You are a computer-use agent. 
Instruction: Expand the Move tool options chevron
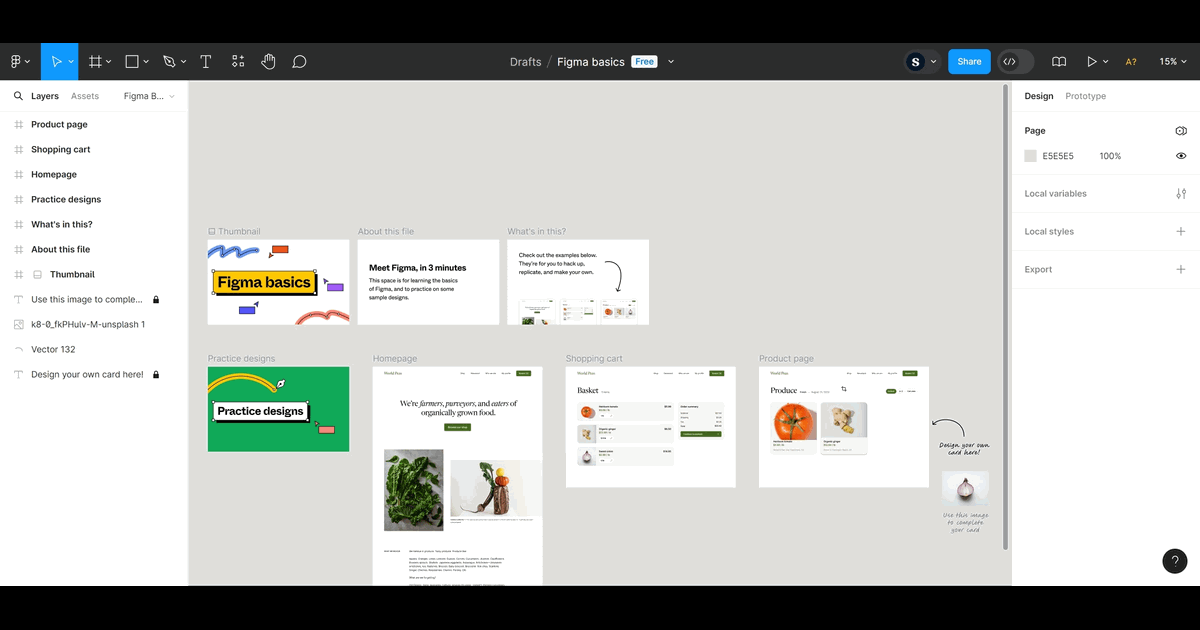71,62
